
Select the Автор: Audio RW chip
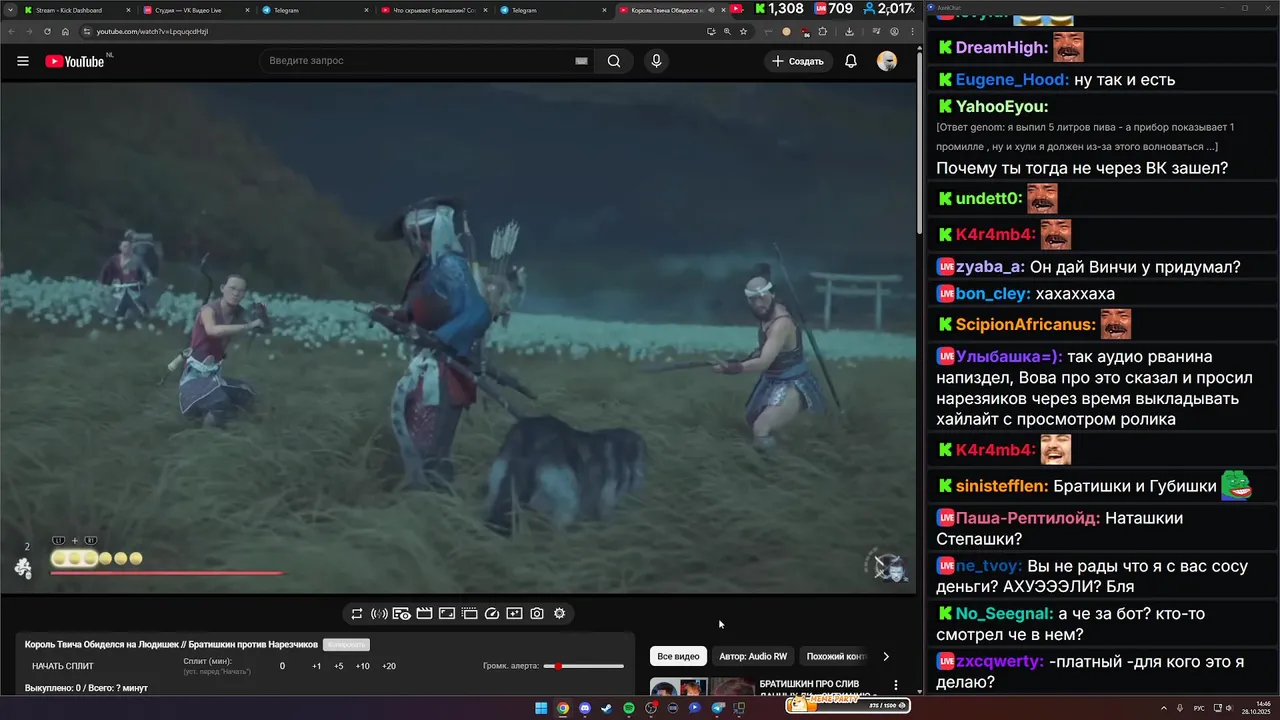click(x=753, y=656)
